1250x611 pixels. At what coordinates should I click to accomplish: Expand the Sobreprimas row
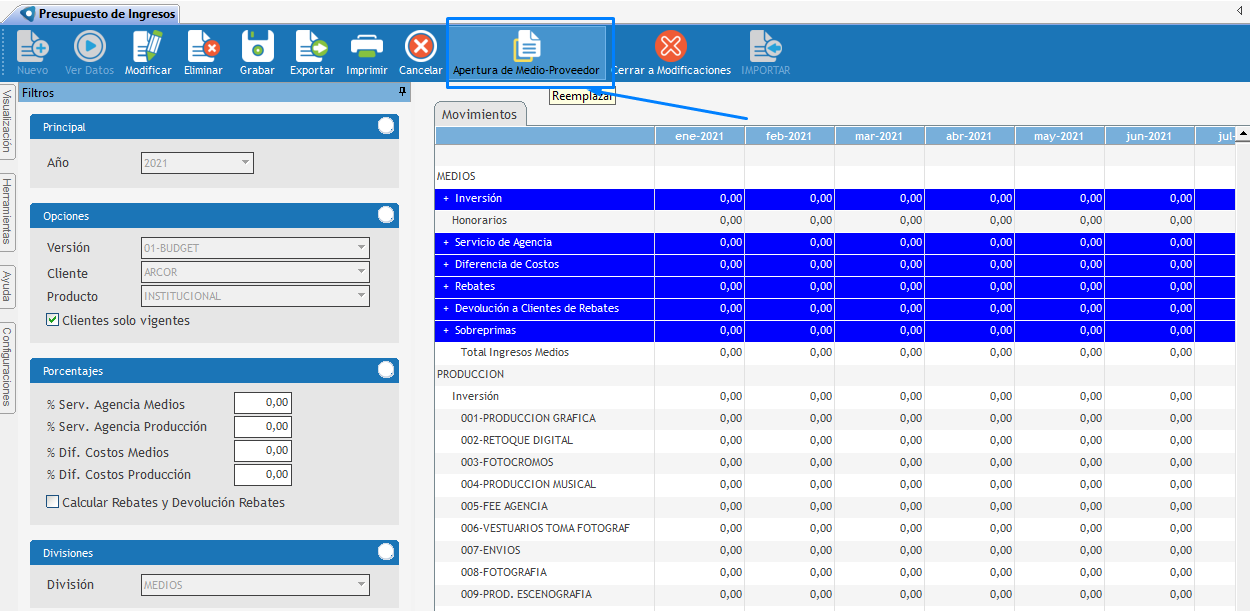coord(446,331)
